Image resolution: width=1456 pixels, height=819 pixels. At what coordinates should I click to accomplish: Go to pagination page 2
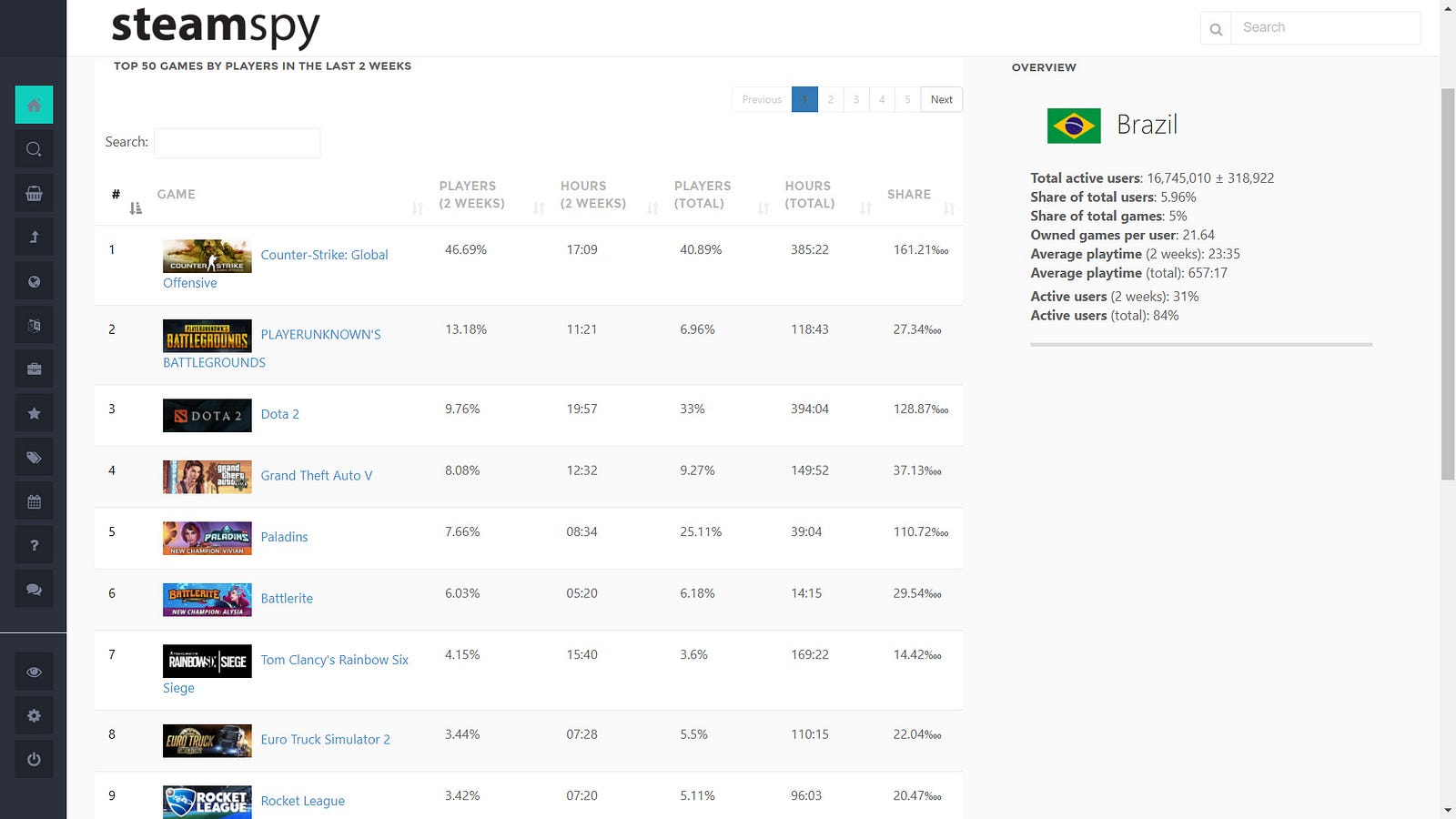coord(830,99)
